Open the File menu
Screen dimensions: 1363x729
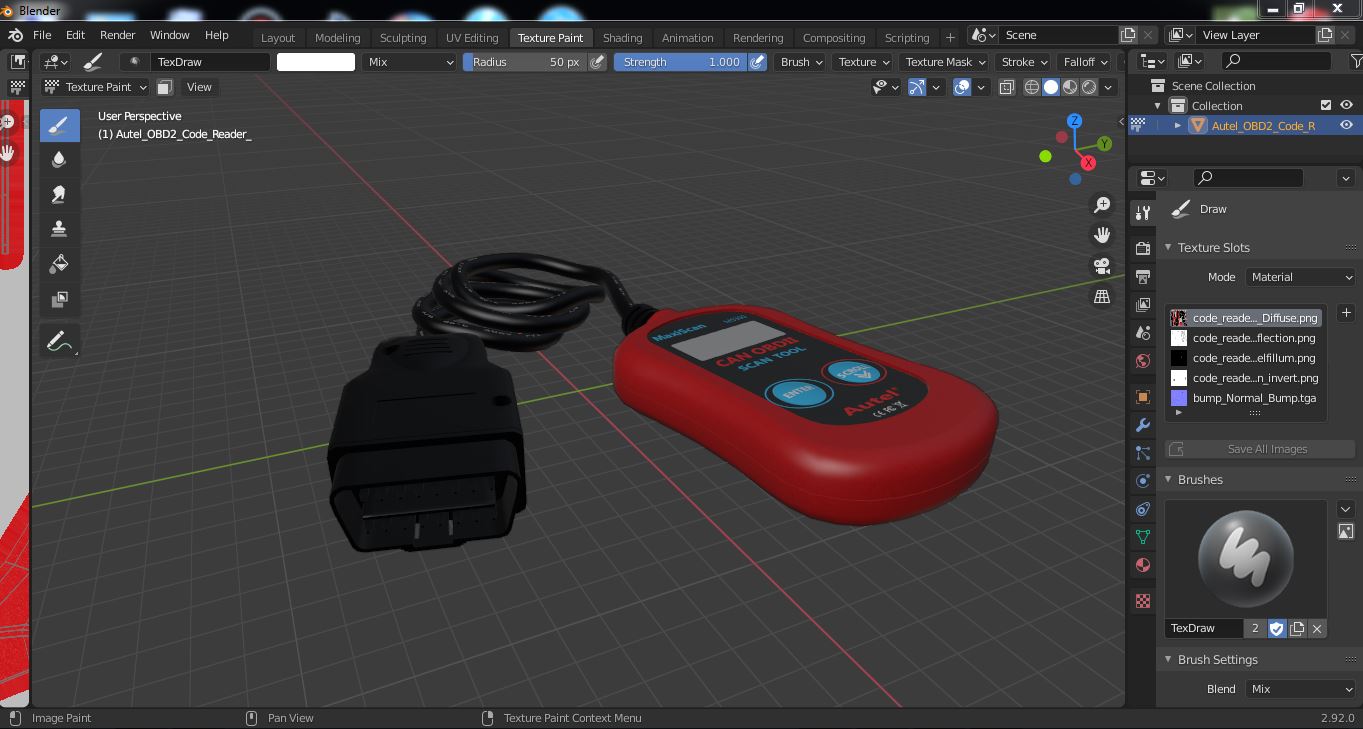[42, 35]
